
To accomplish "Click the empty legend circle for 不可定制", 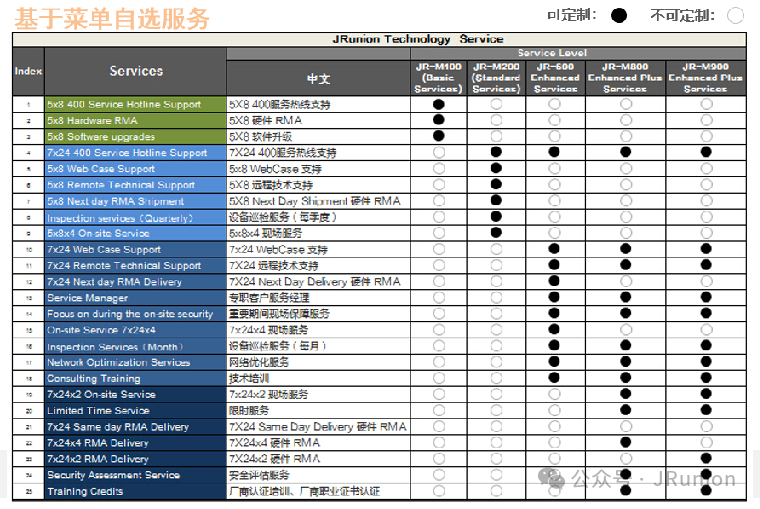I will coord(735,15).
